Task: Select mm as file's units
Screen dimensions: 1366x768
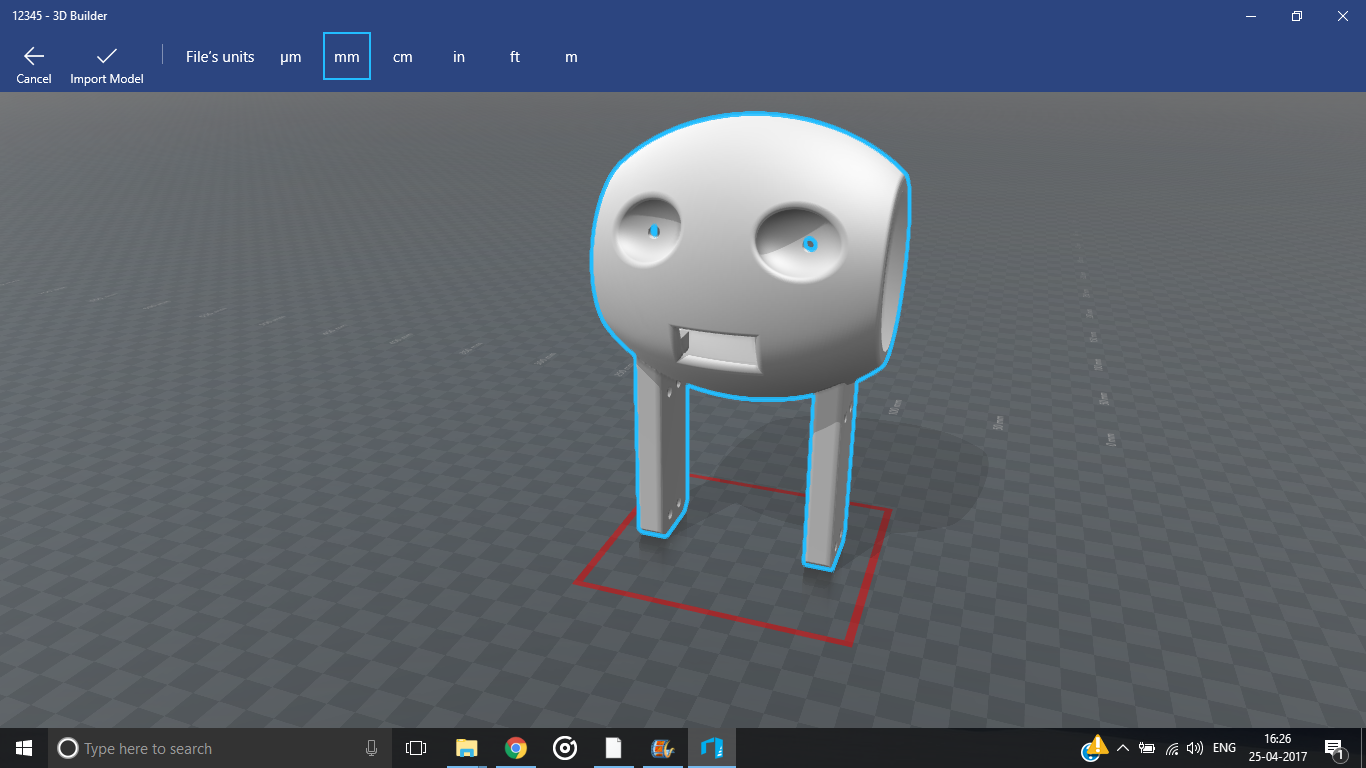Action: (347, 56)
